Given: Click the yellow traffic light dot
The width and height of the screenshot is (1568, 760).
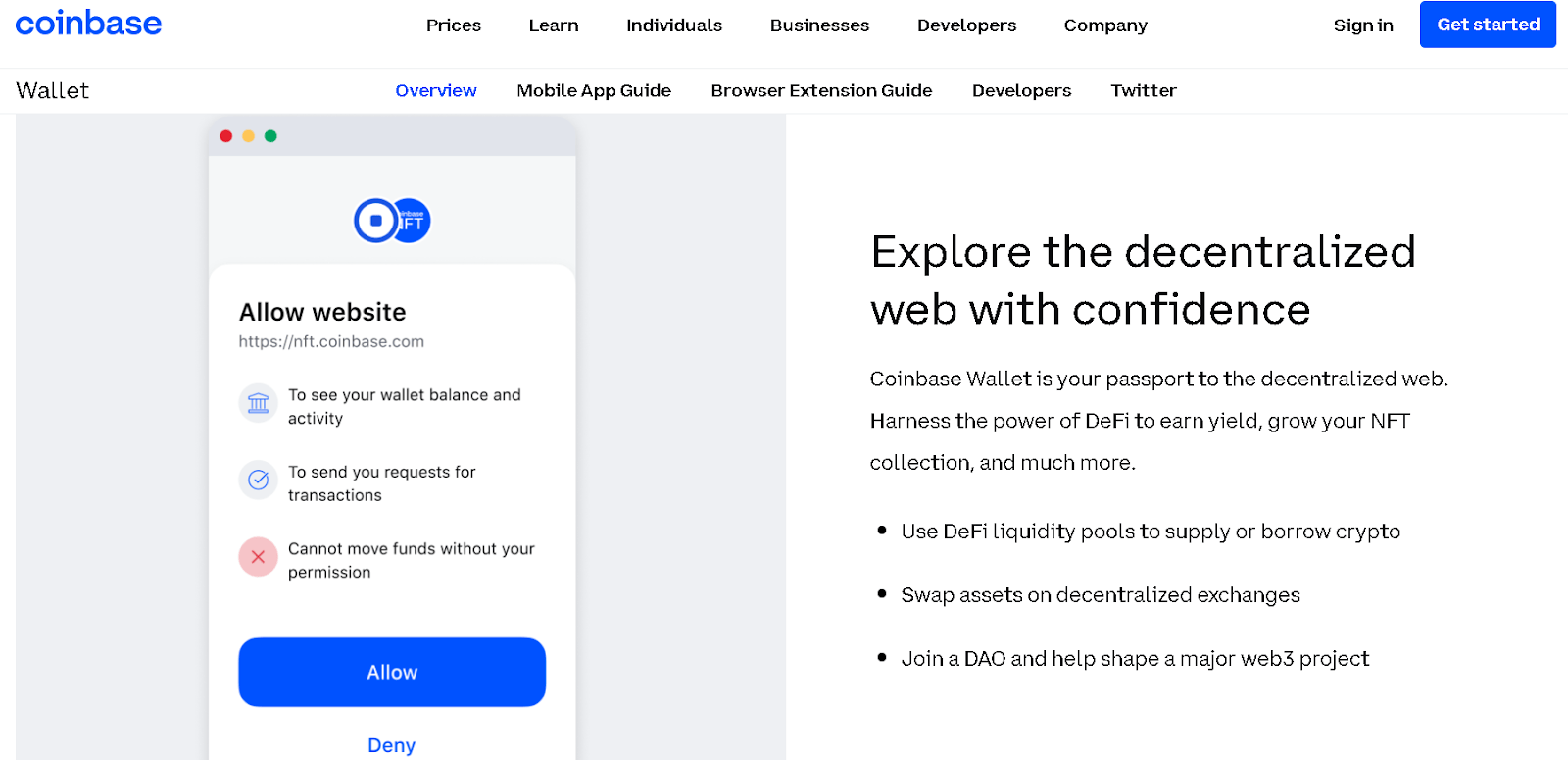Looking at the screenshot, I should point(249,136).
